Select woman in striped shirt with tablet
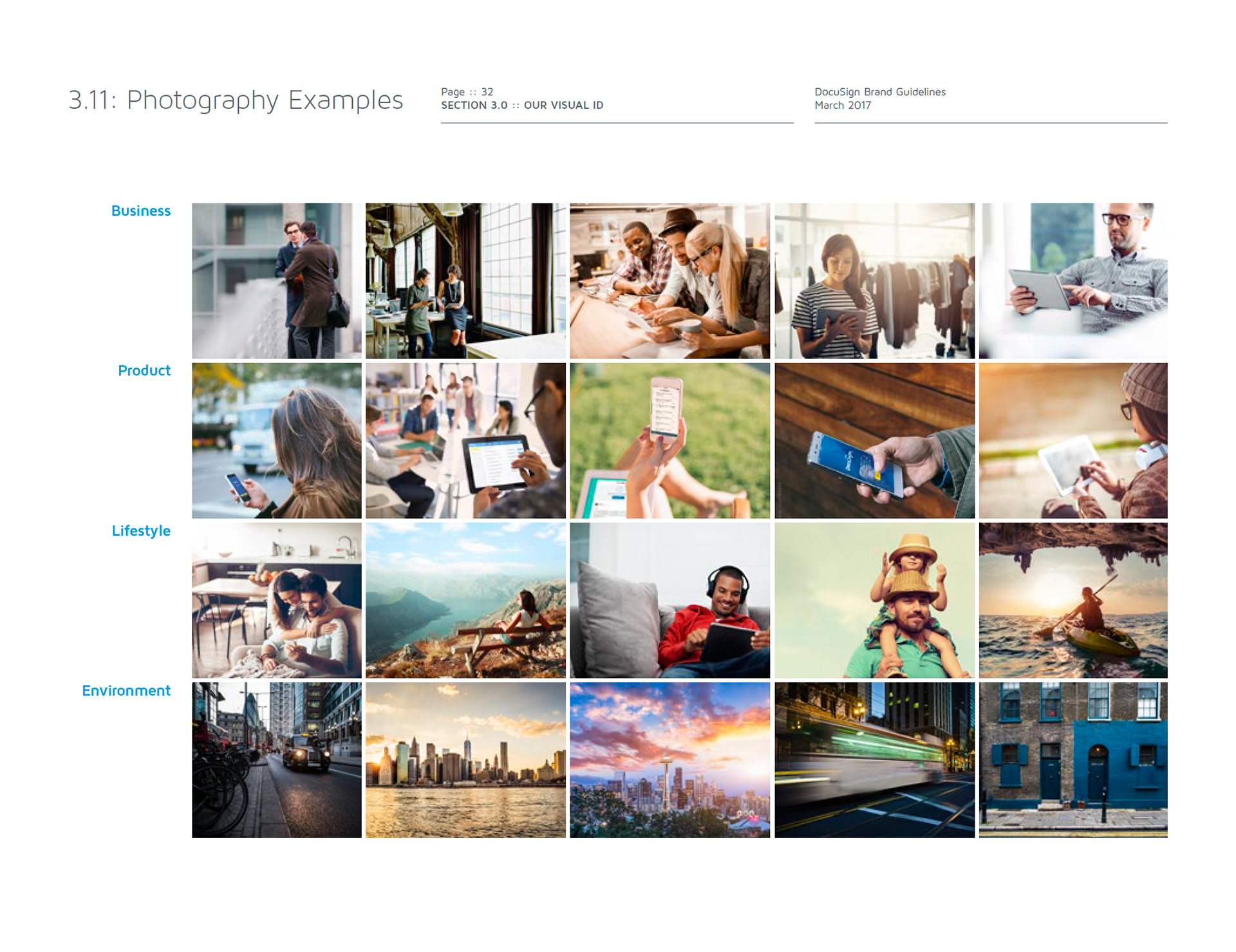 click(874, 281)
